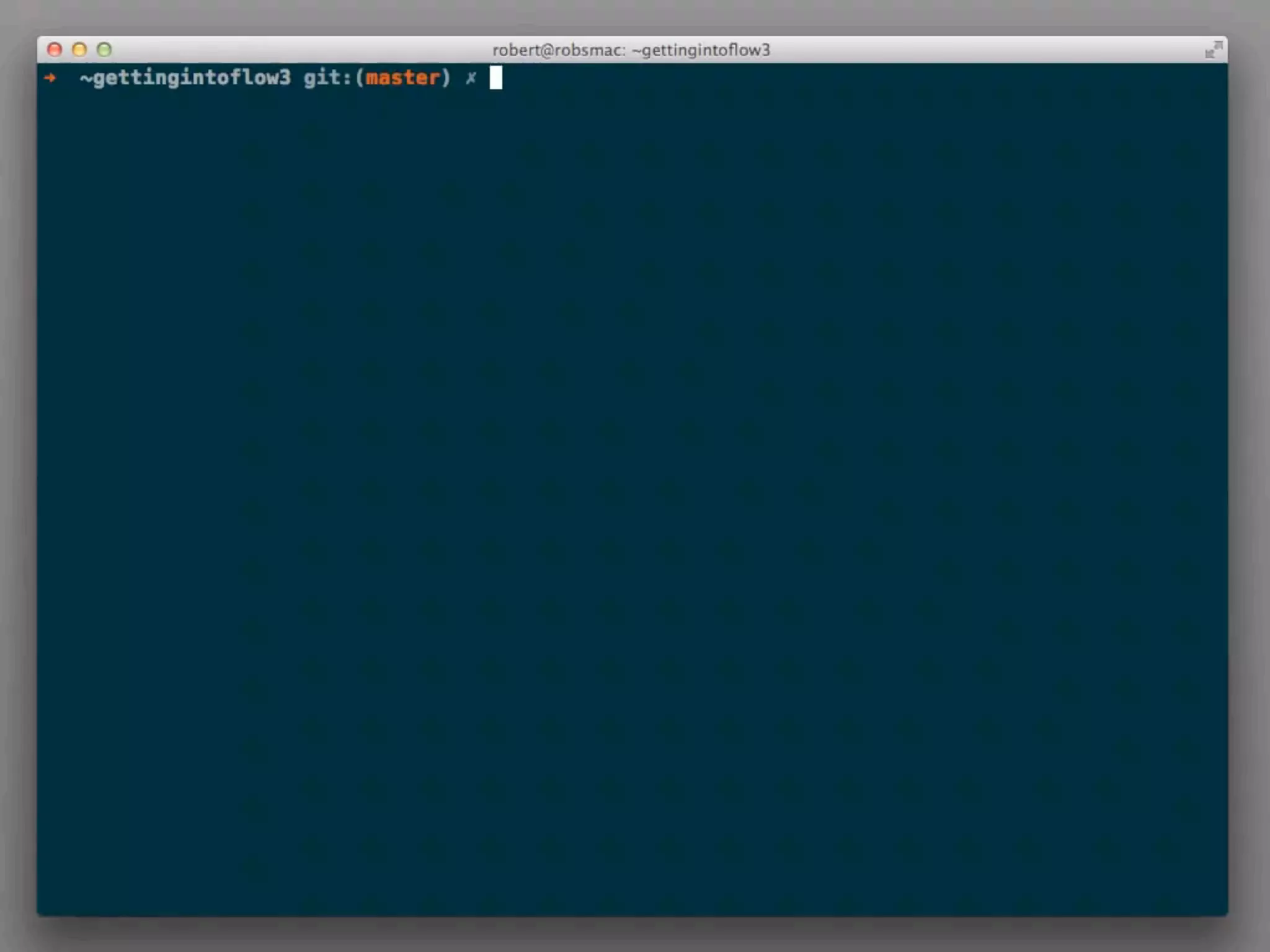1270x952 pixels.
Task: Click closing parenthesis after master
Action: pyautogui.click(x=446, y=78)
